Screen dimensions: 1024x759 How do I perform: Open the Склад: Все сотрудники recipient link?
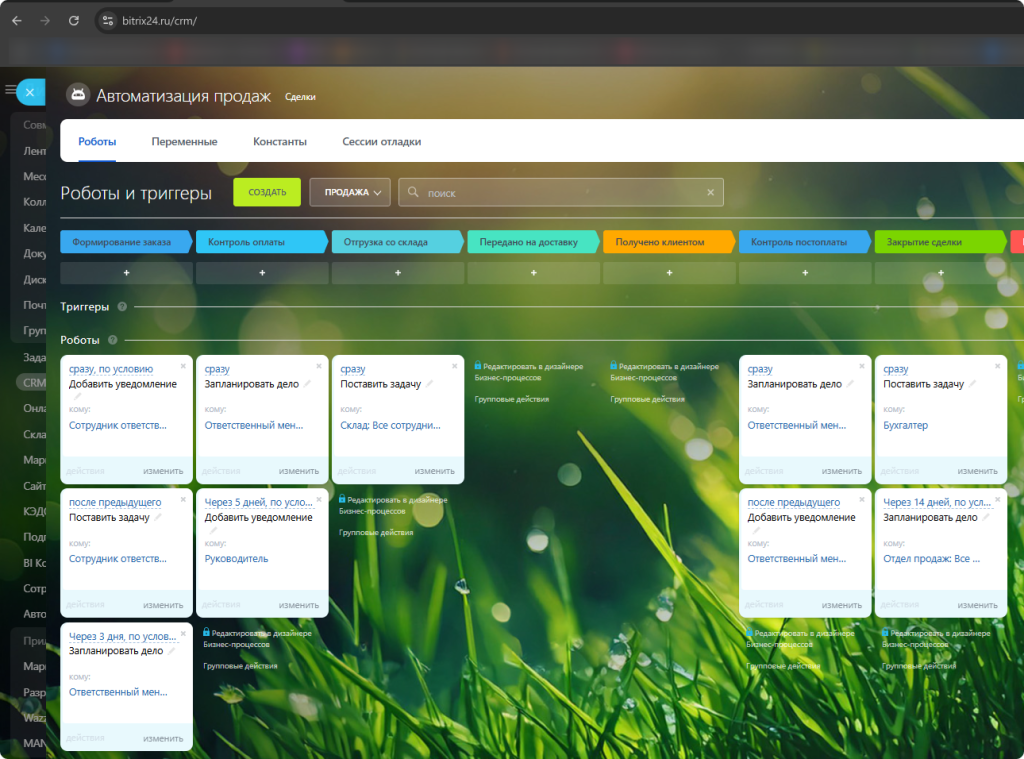click(390, 425)
